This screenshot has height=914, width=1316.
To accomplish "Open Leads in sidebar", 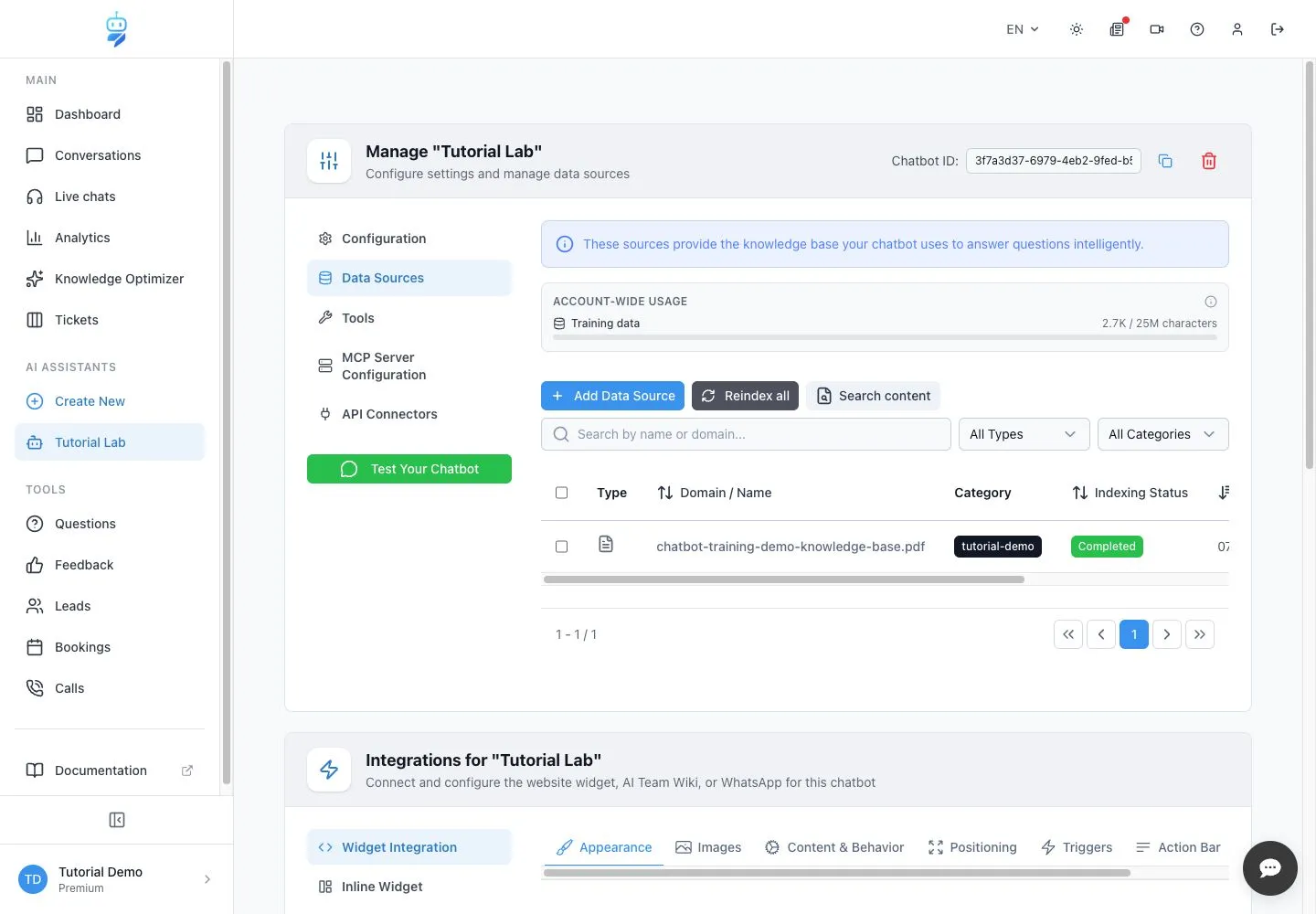I will point(110,606).
